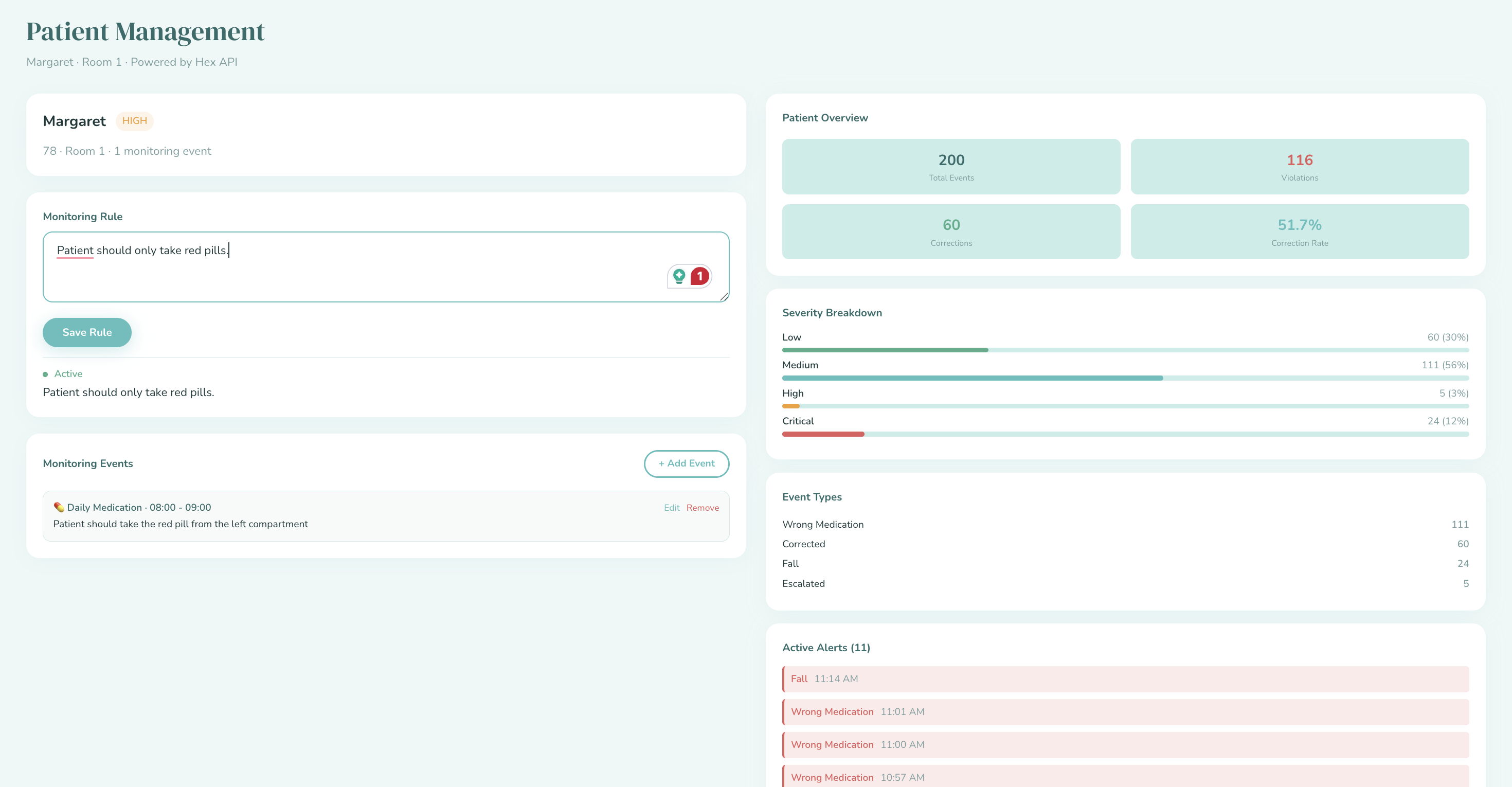Viewport: 1512px width, 787px height.
Task: Open the Fall 11:14 AM alert
Action: pyautogui.click(x=1125, y=679)
